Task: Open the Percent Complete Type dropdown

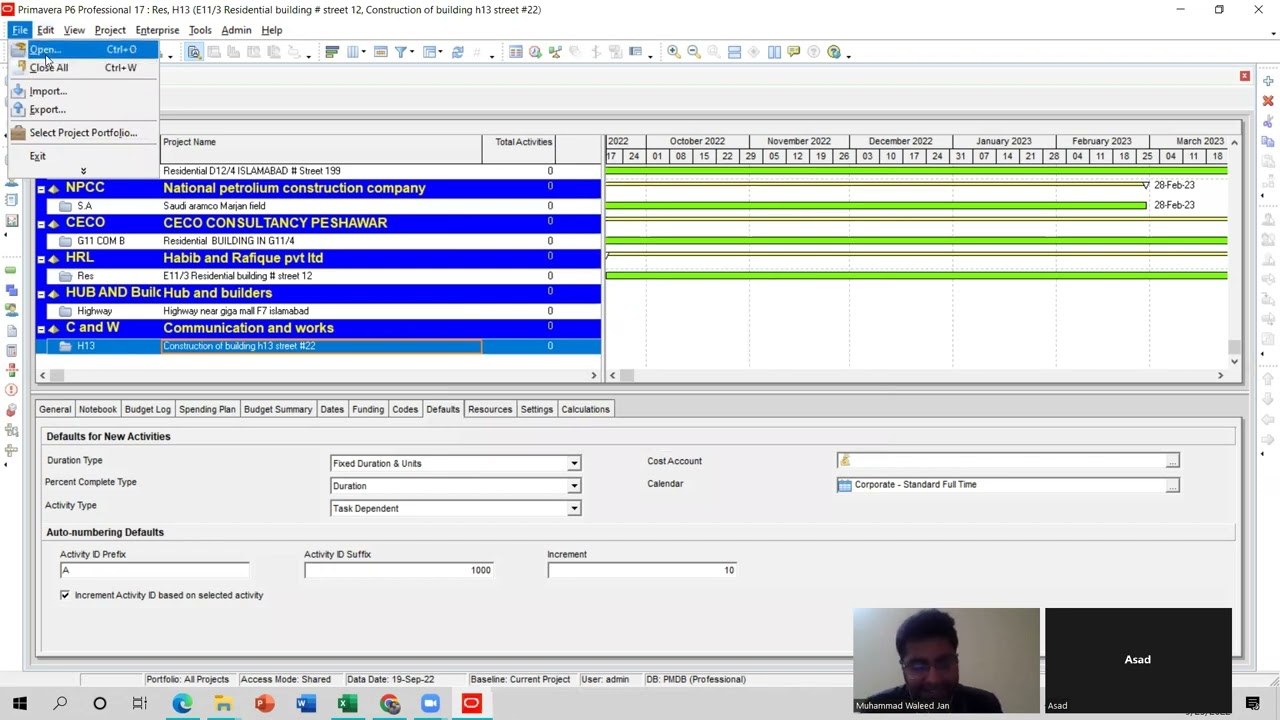Action: coord(574,486)
